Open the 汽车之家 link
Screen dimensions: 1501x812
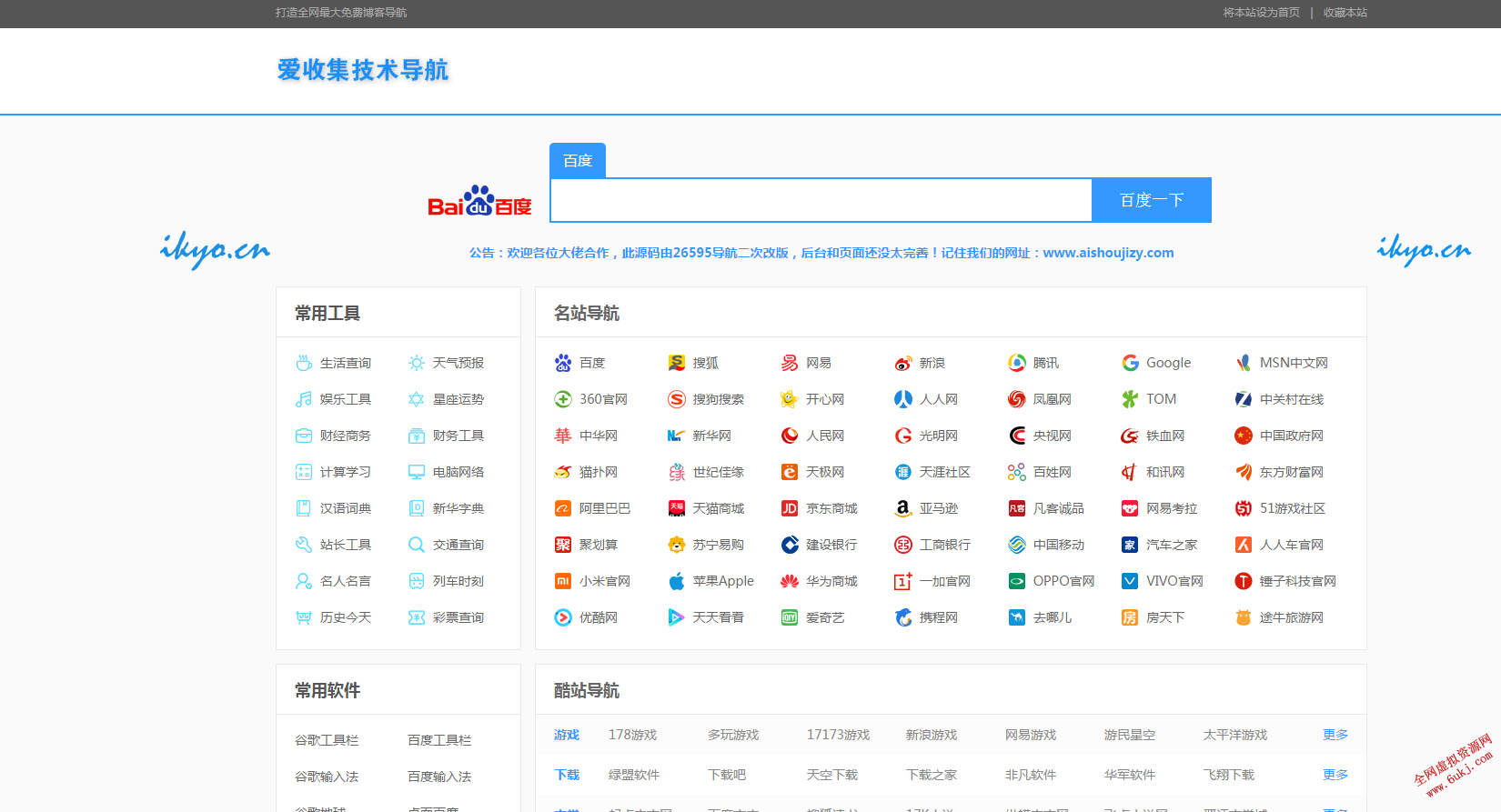[1172, 545]
